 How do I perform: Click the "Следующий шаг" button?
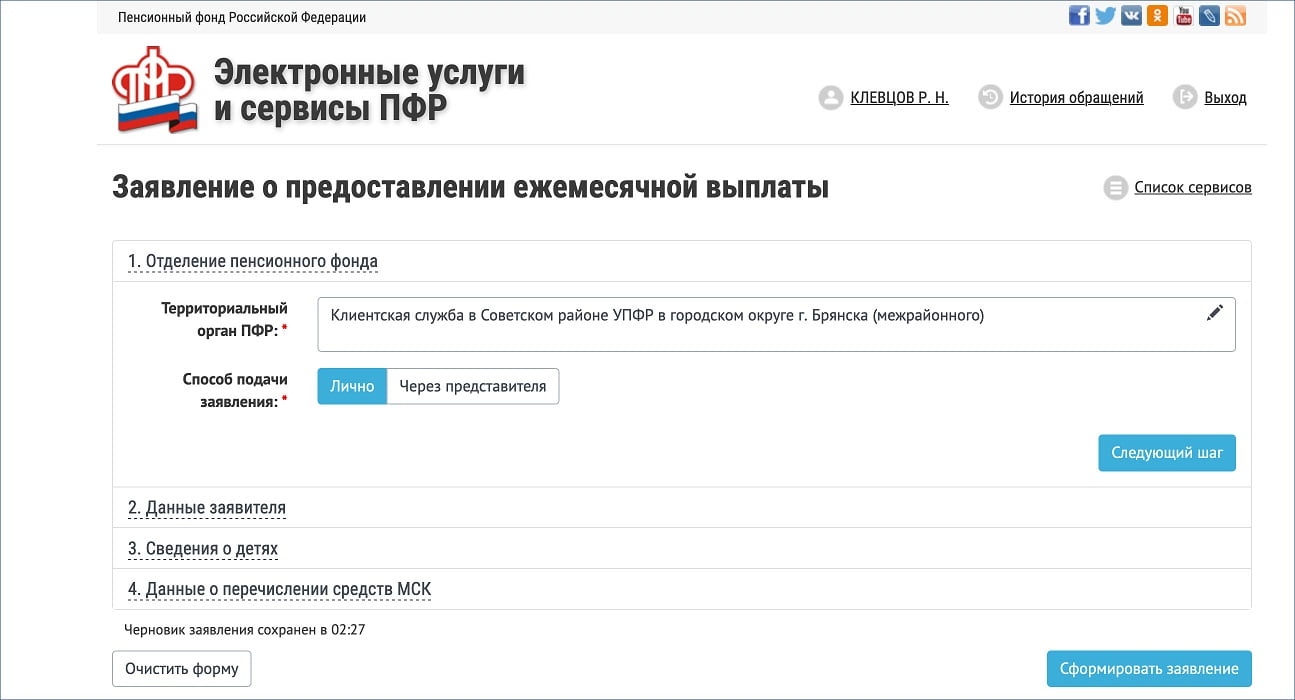pos(1166,453)
